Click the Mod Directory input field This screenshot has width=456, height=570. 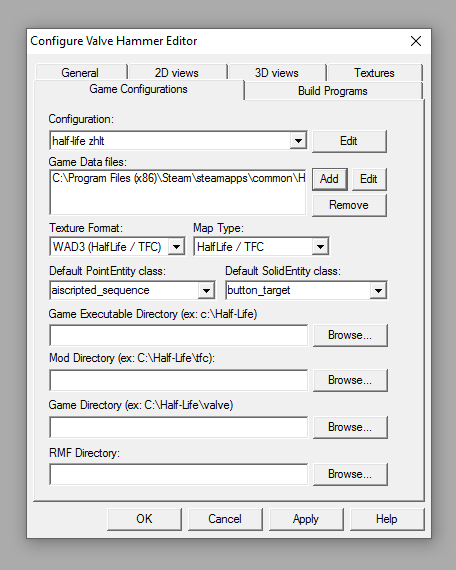(179, 380)
